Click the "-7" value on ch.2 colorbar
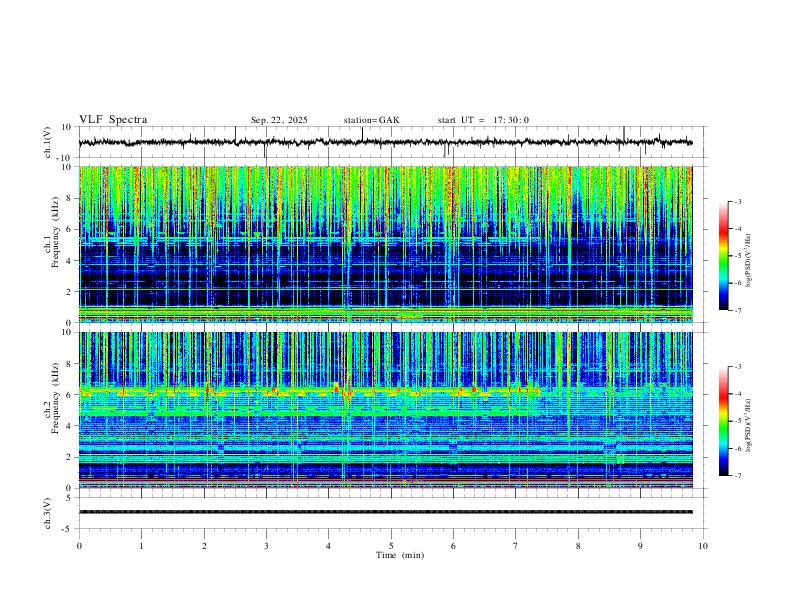 pos(737,476)
